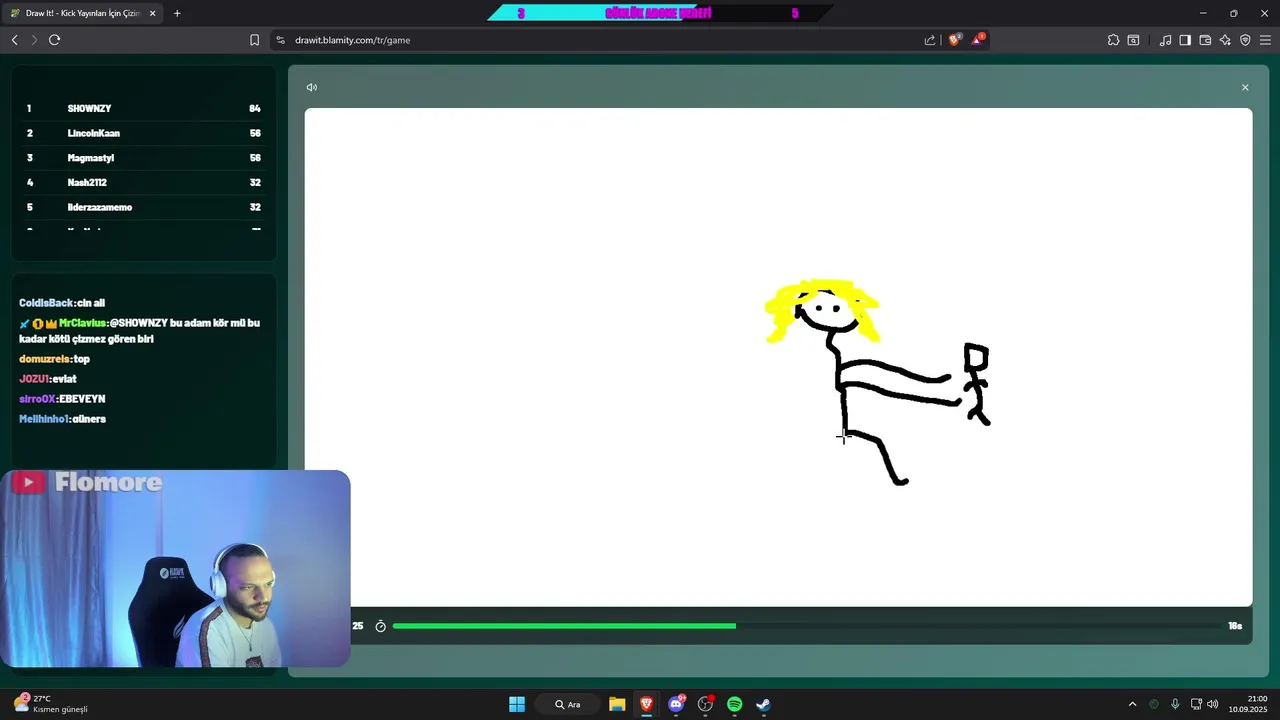Open Brave Shields lion icon
The width and height of the screenshot is (1280, 720).
coord(954,40)
